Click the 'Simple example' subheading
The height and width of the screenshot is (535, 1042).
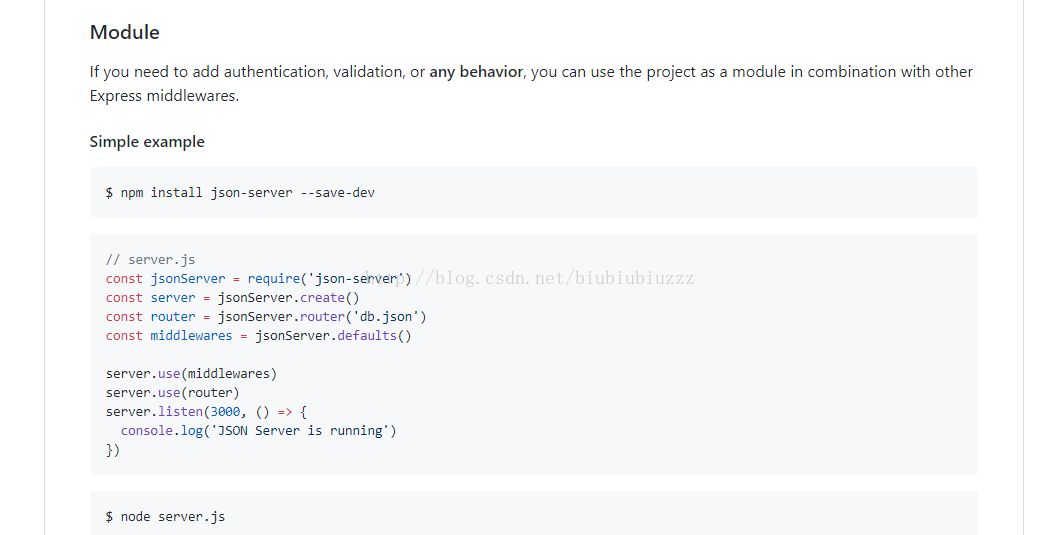coord(147,142)
